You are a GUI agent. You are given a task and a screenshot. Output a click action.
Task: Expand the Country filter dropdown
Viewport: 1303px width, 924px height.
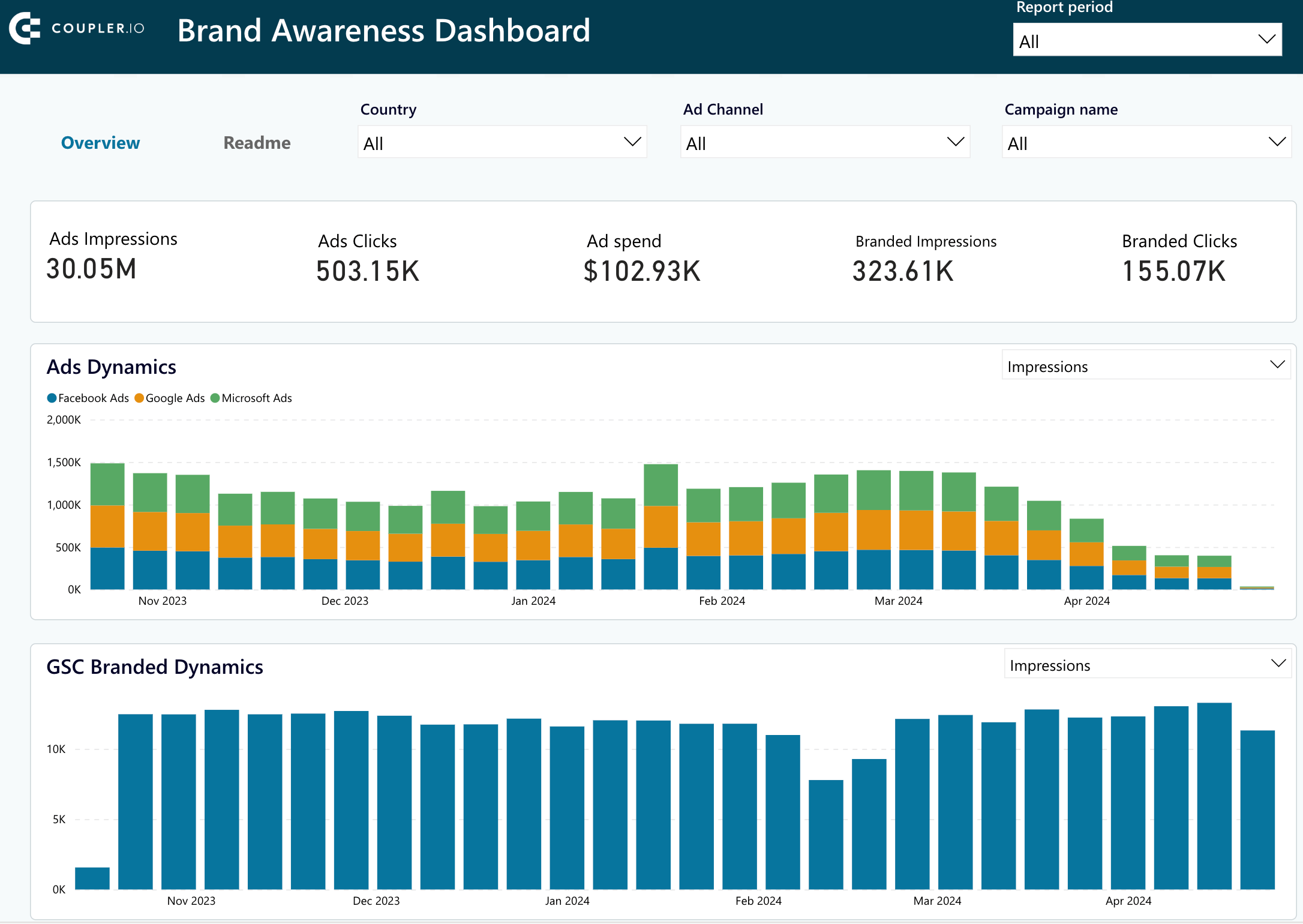502,142
